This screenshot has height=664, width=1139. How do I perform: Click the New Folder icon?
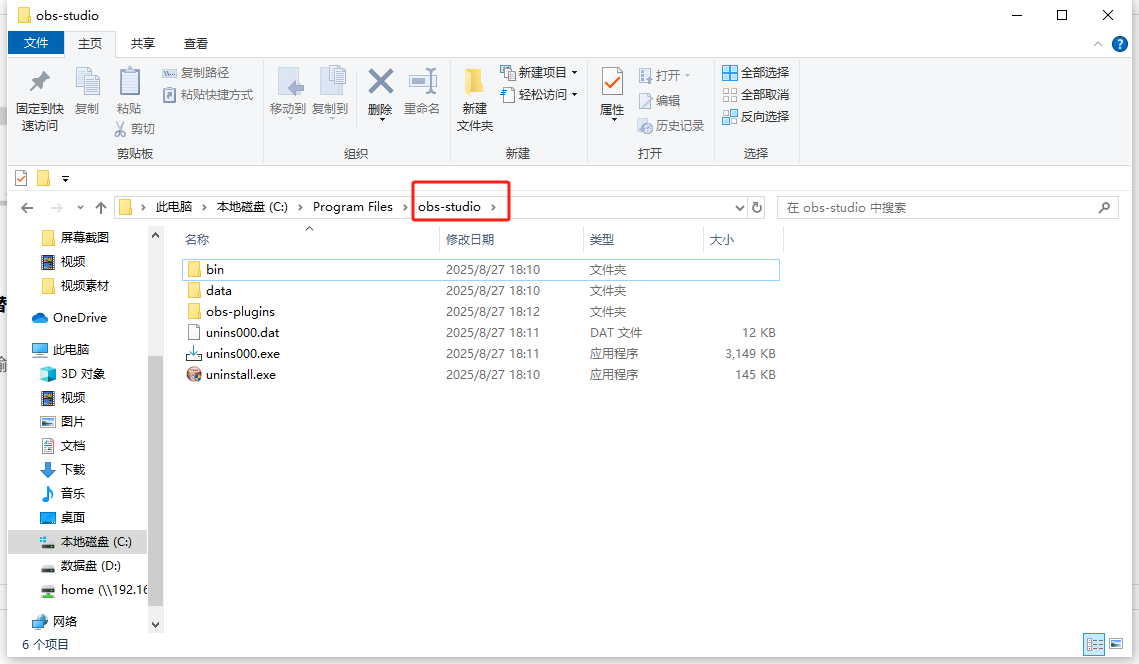pyautogui.click(x=474, y=82)
